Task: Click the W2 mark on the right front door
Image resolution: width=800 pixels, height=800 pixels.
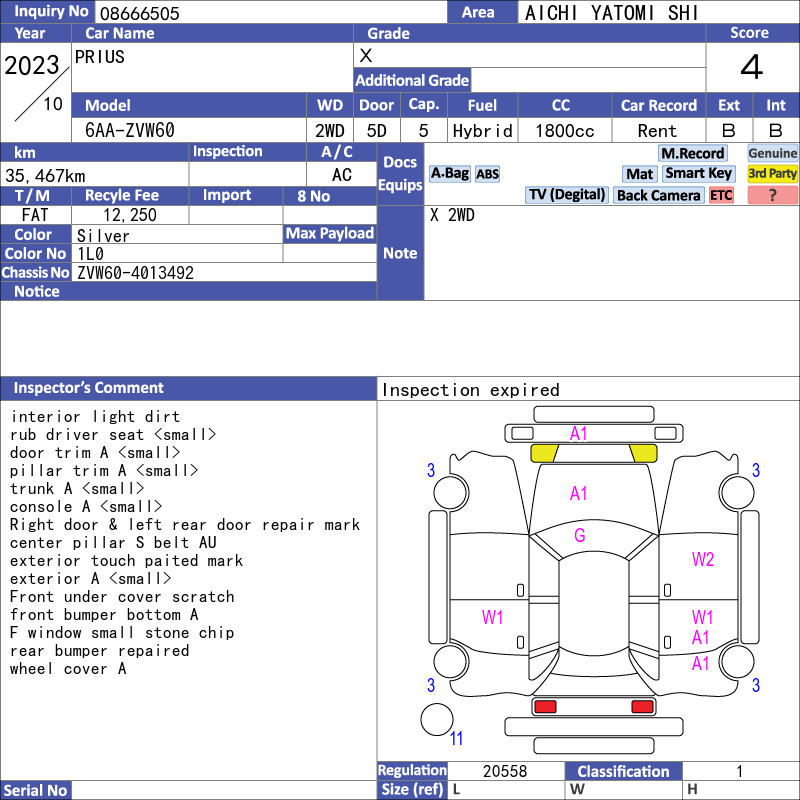Action: [703, 559]
